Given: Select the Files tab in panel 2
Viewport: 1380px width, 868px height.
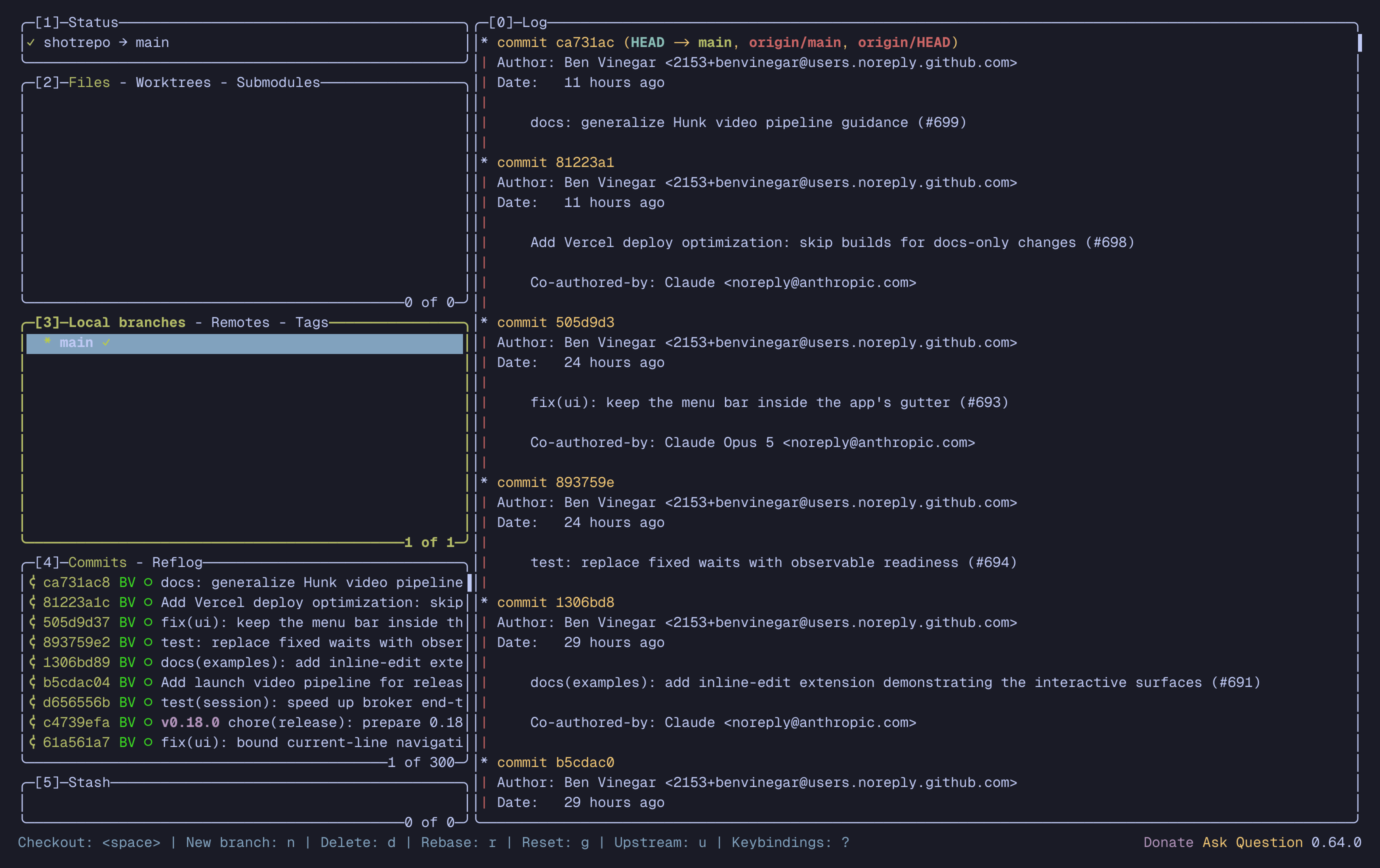Looking at the screenshot, I should pyautogui.click(x=89, y=82).
